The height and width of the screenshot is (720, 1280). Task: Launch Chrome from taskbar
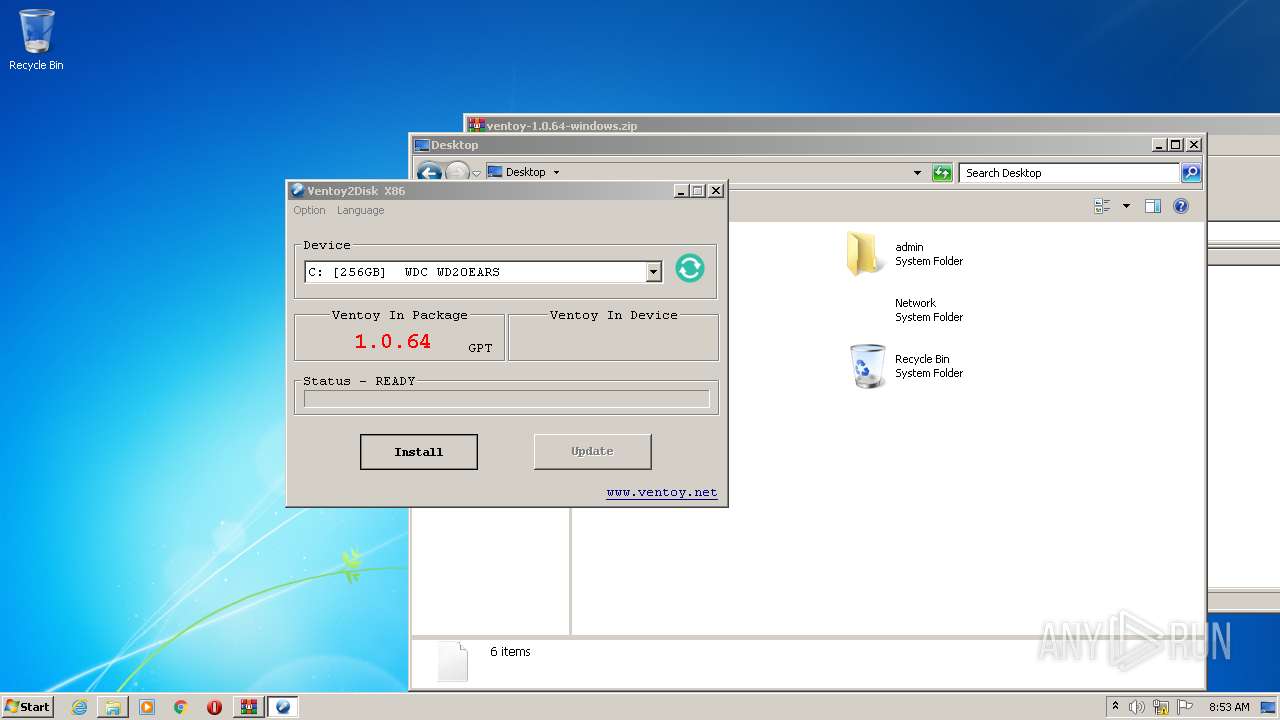point(181,707)
